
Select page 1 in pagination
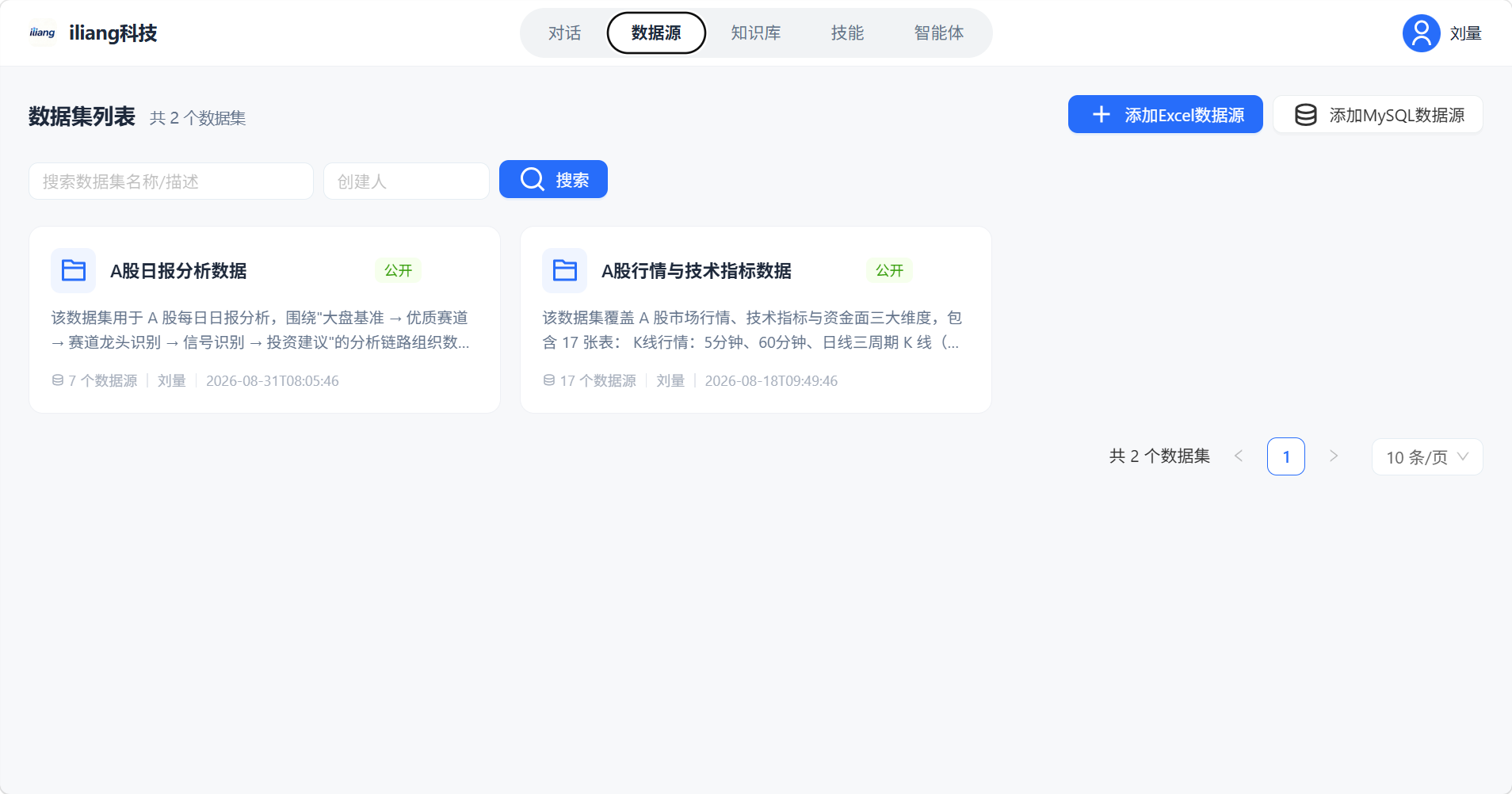pyautogui.click(x=1286, y=456)
